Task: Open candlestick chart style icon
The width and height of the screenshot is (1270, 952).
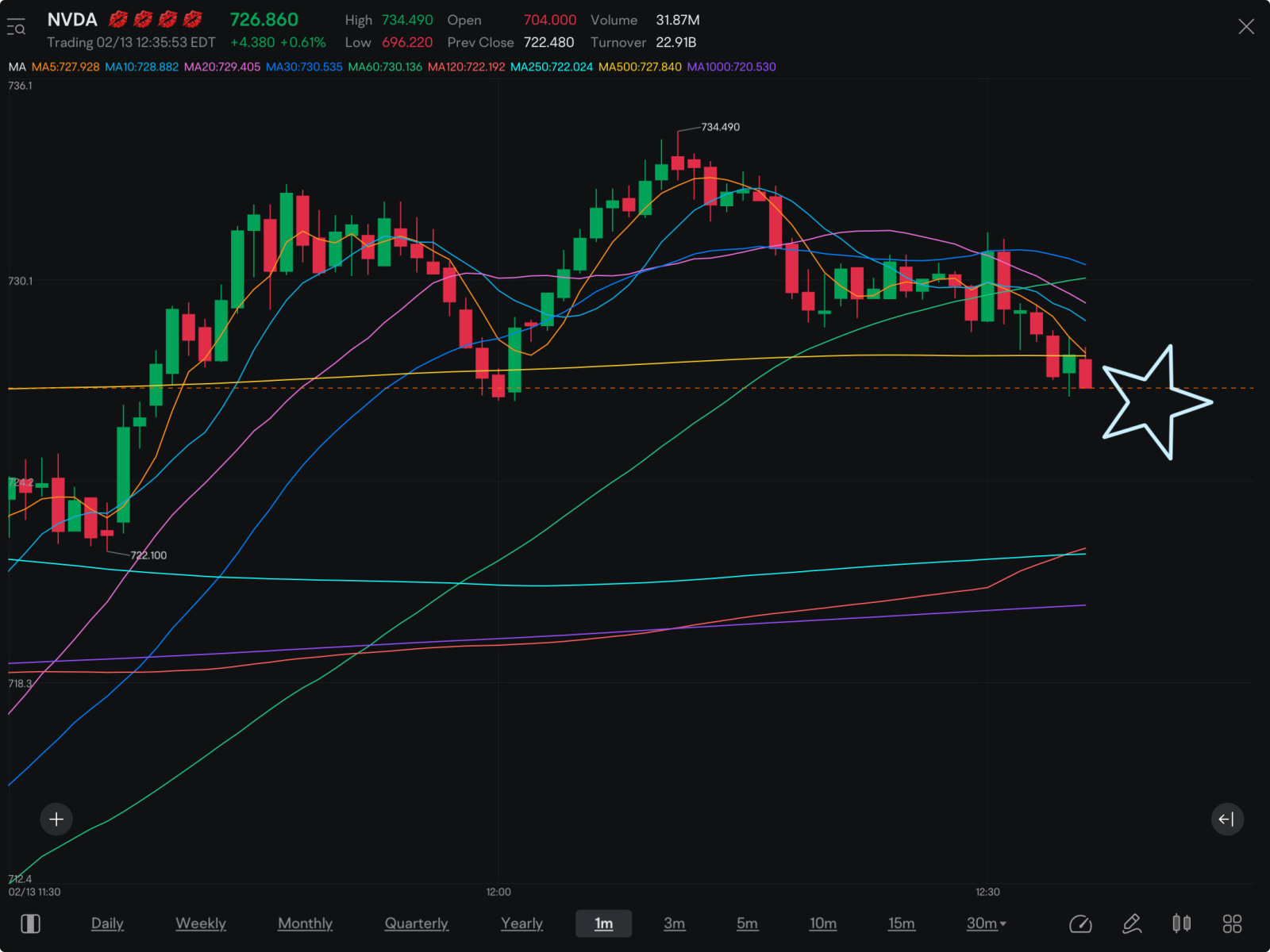Action: 1182,923
